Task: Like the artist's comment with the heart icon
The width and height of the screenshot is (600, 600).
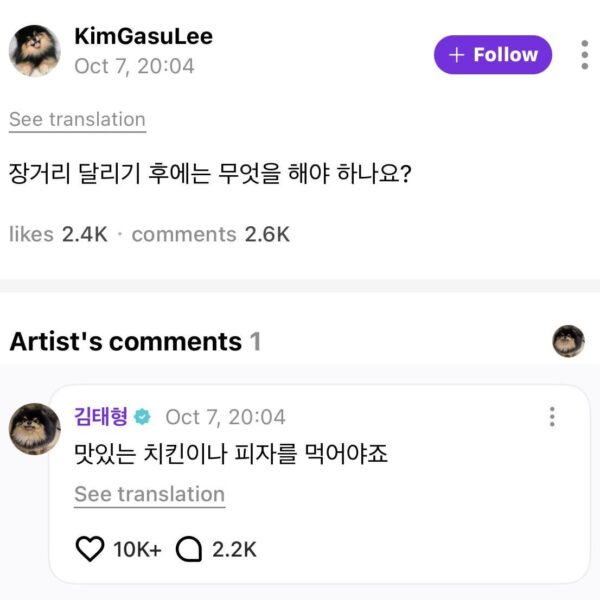Action: coord(90,549)
